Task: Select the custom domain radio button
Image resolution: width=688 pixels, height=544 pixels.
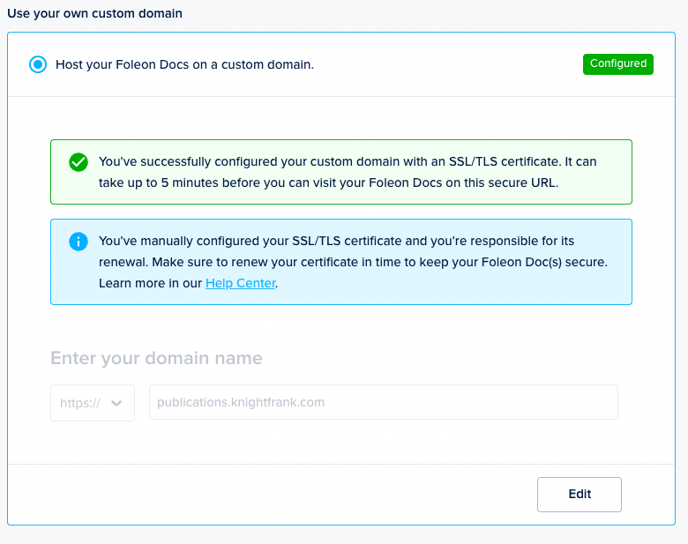Action: click(x=38, y=64)
